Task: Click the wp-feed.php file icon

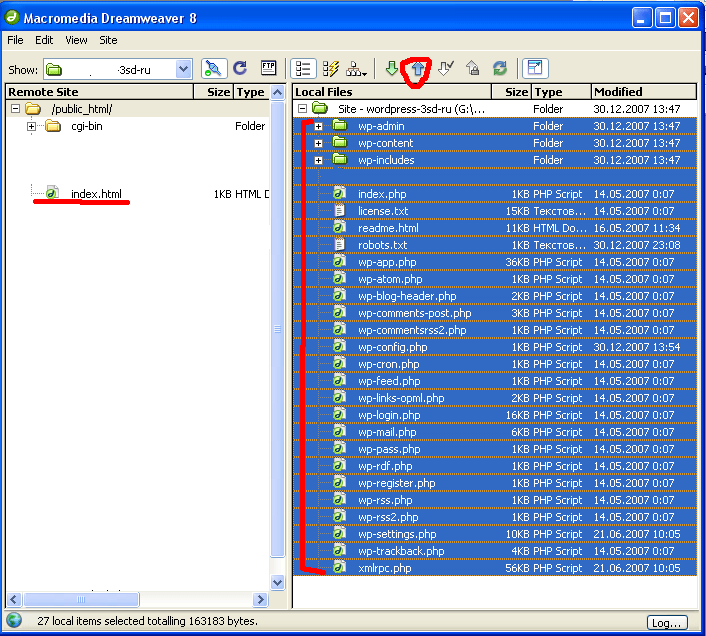Action: coord(339,381)
